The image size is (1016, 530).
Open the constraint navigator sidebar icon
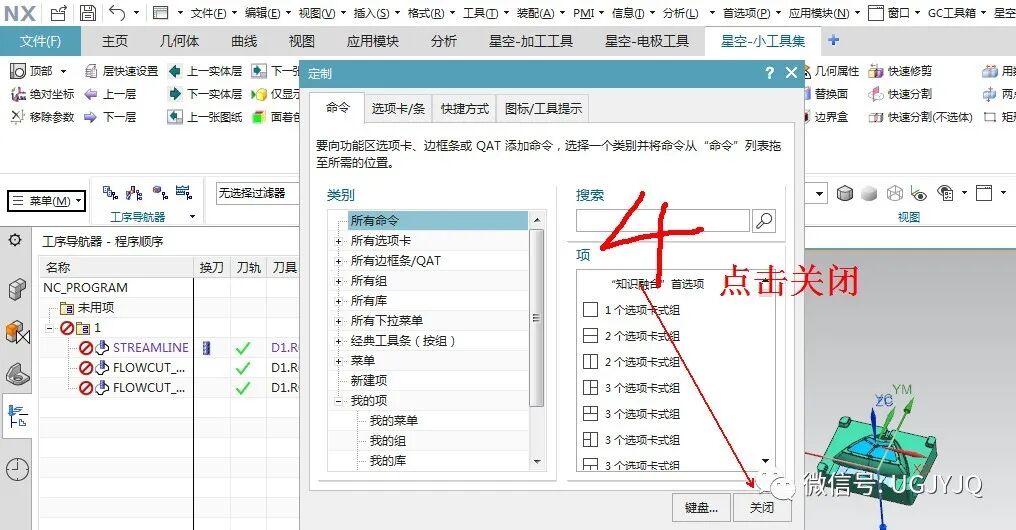17,332
